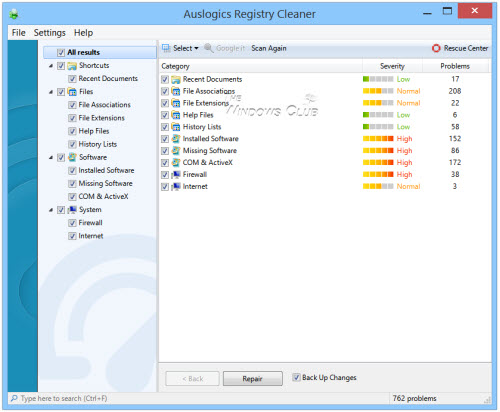Click the COM & ActiveX row icon
Viewport: 500px width, 412px height.
click(x=176, y=163)
